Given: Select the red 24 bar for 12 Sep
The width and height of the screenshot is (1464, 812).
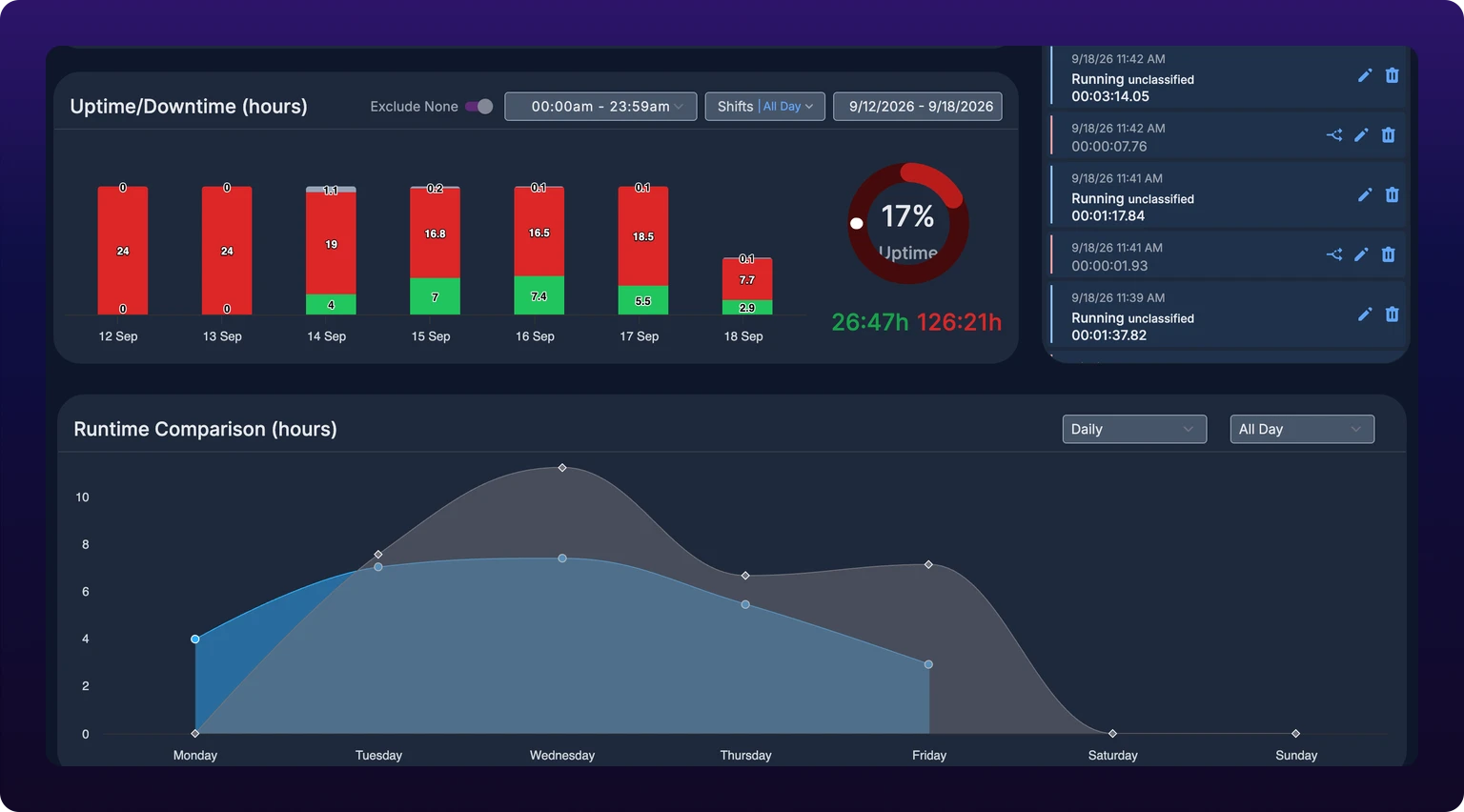Looking at the screenshot, I should coord(123,251).
